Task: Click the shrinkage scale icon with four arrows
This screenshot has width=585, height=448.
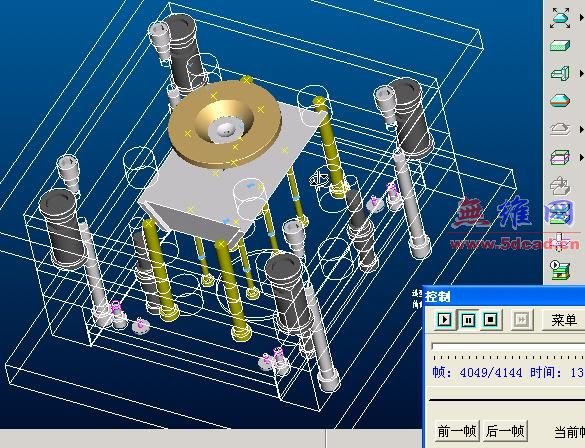Action: pyautogui.click(x=560, y=18)
